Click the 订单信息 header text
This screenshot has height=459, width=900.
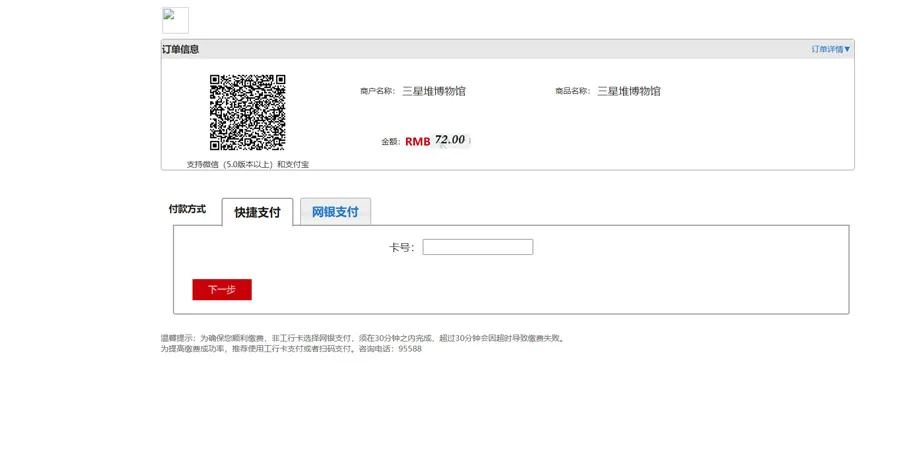pyautogui.click(x=180, y=49)
